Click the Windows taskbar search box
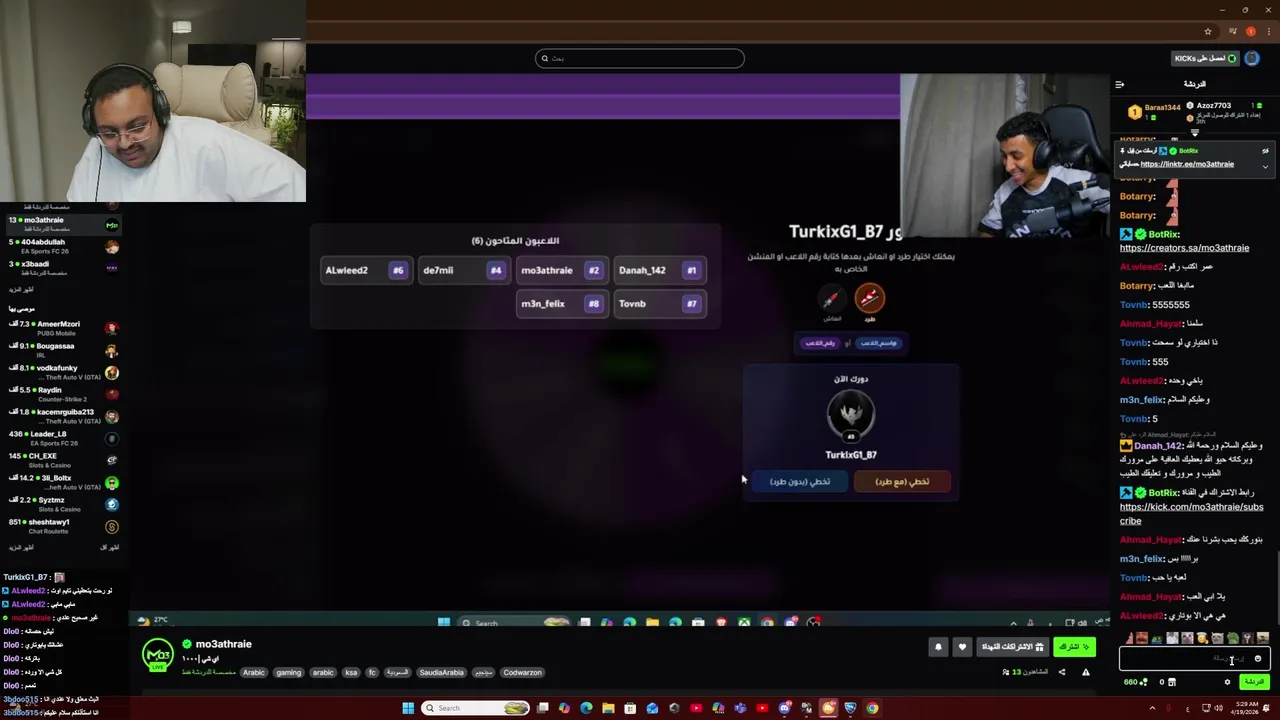 (x=476, y=708)
